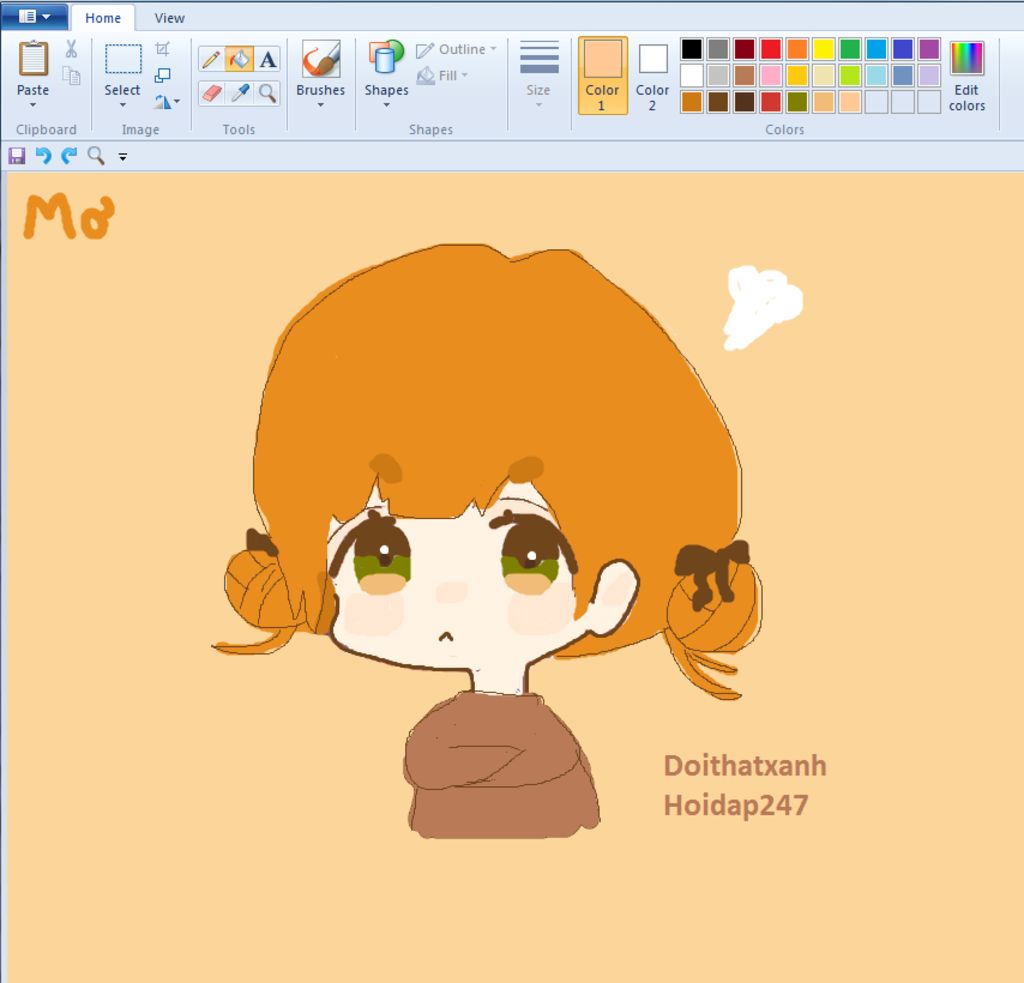Click the Select rectangular selection icon
This screenshot has width=1024, height=983.
click(x=123, y=59)
